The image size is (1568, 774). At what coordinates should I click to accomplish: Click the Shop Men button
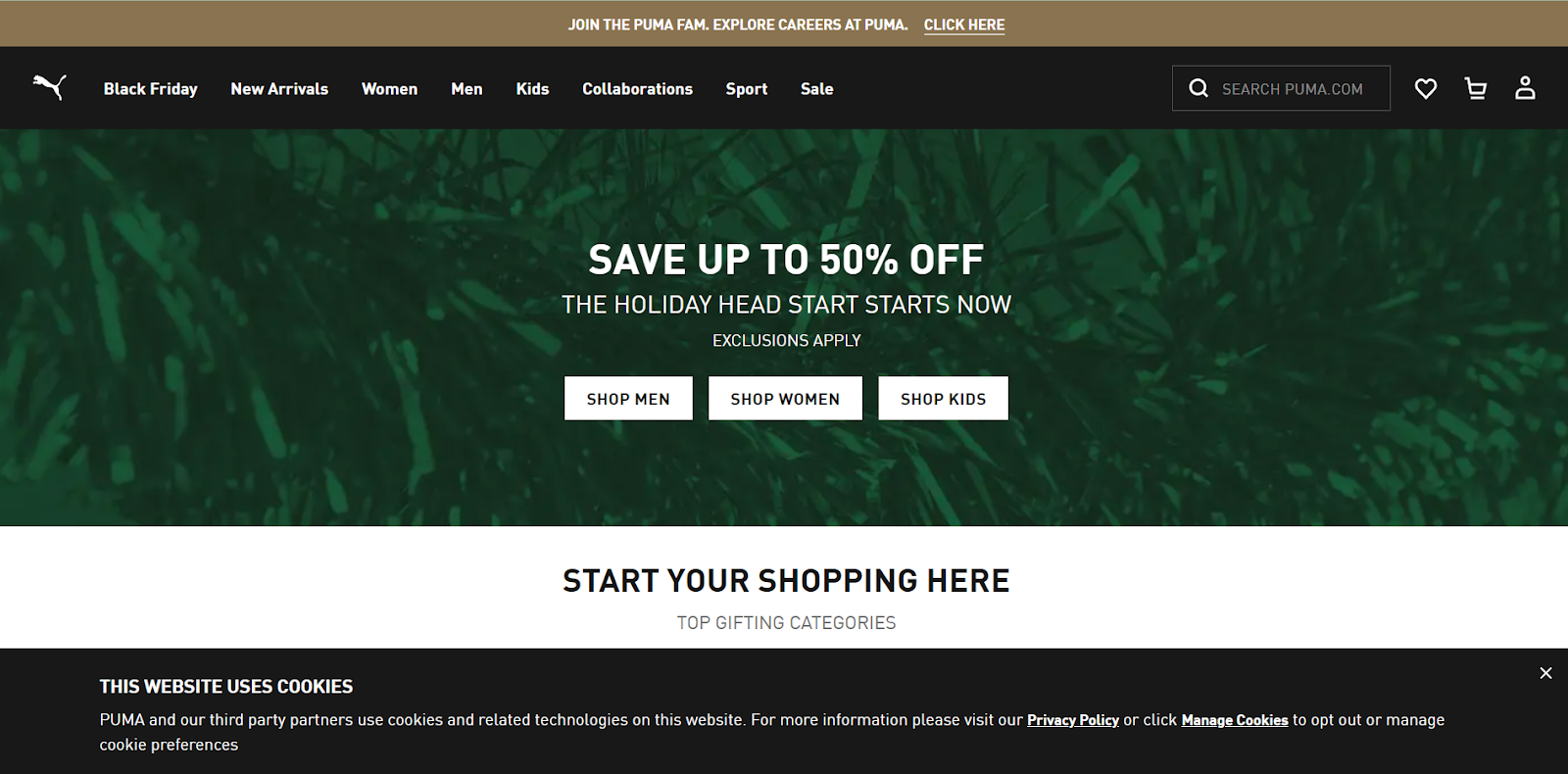pyautogui.click(x=628, y=399)
